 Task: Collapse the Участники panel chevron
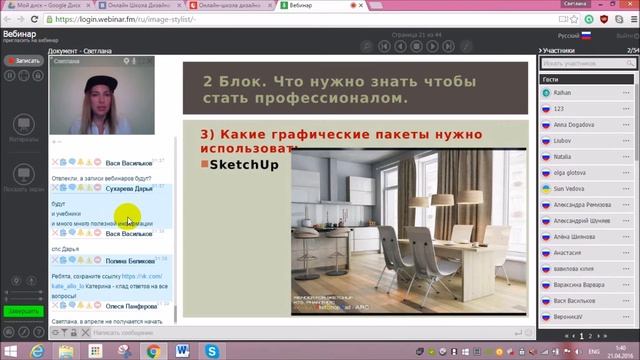point(540,51)
